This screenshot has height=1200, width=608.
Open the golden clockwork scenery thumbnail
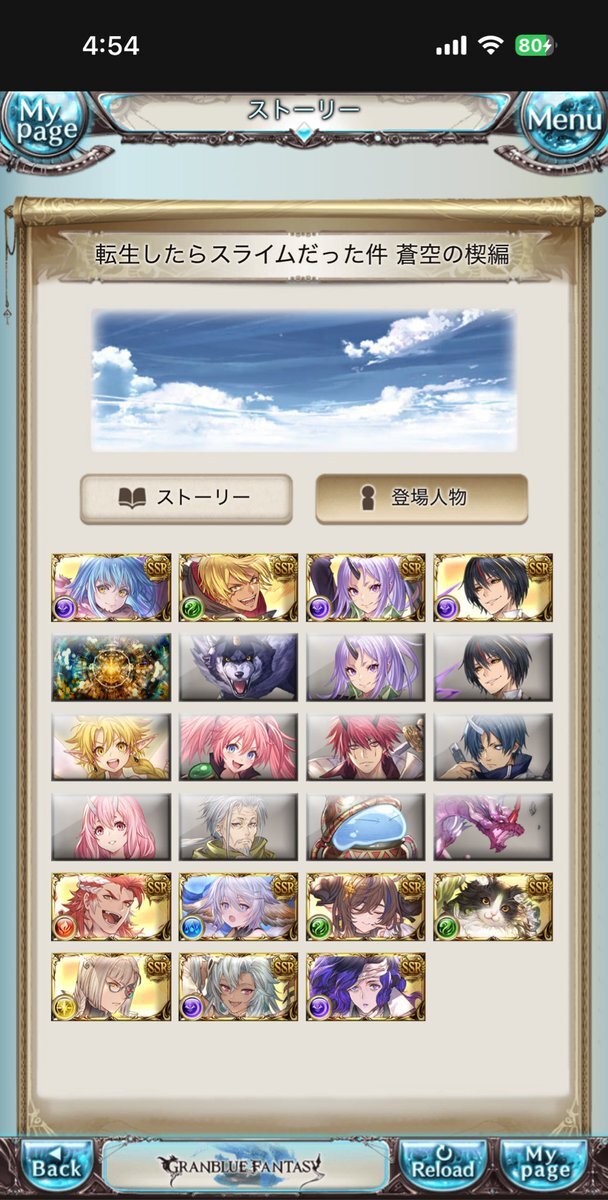point(111,666)
